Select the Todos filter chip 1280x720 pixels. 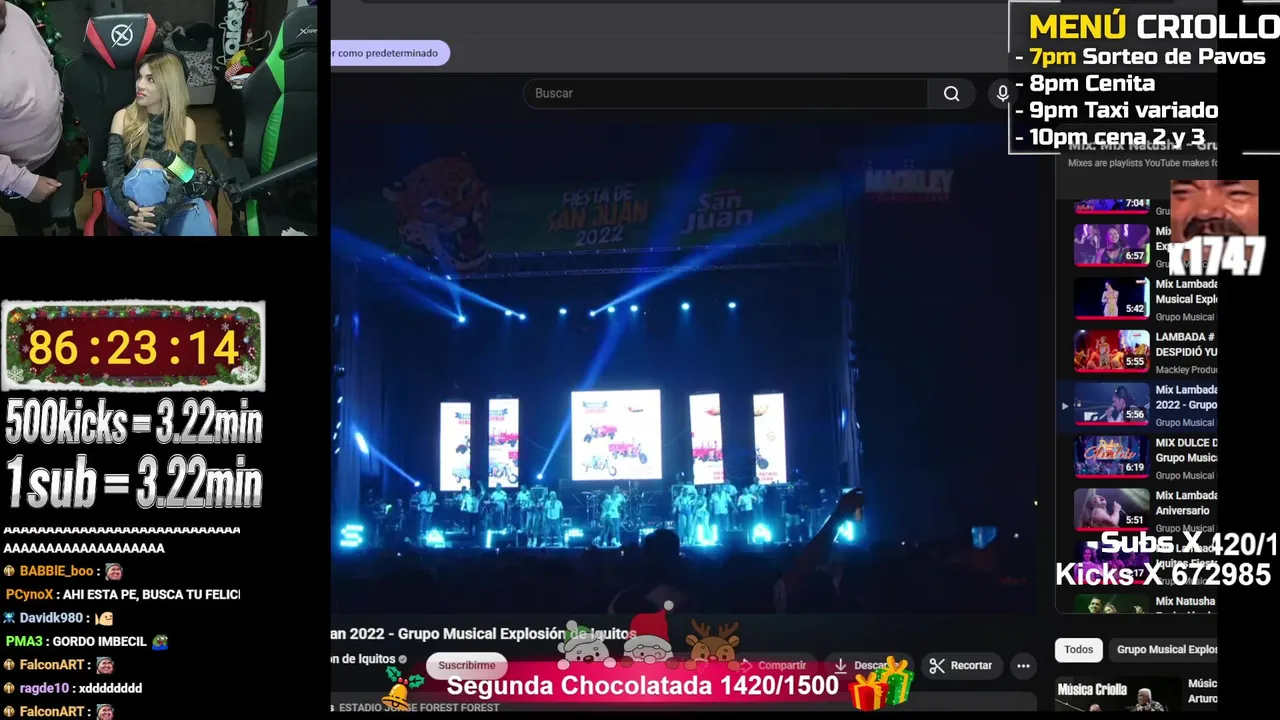1078,649
